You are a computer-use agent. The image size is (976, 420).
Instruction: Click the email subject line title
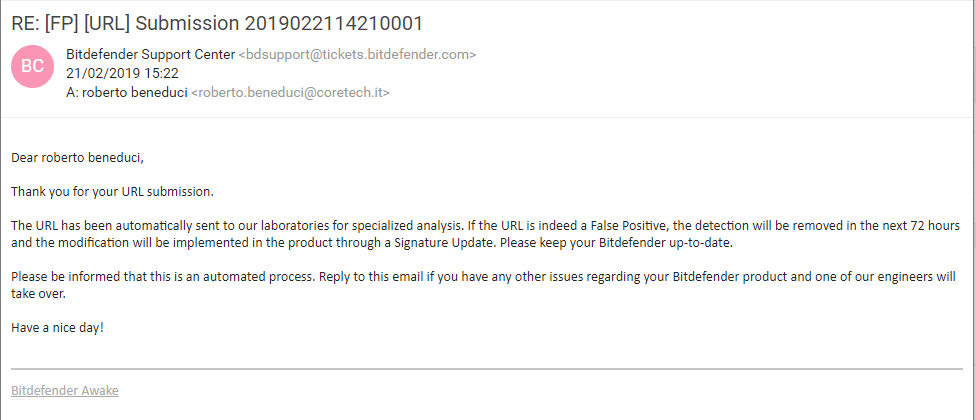click(x=217, y=23)
